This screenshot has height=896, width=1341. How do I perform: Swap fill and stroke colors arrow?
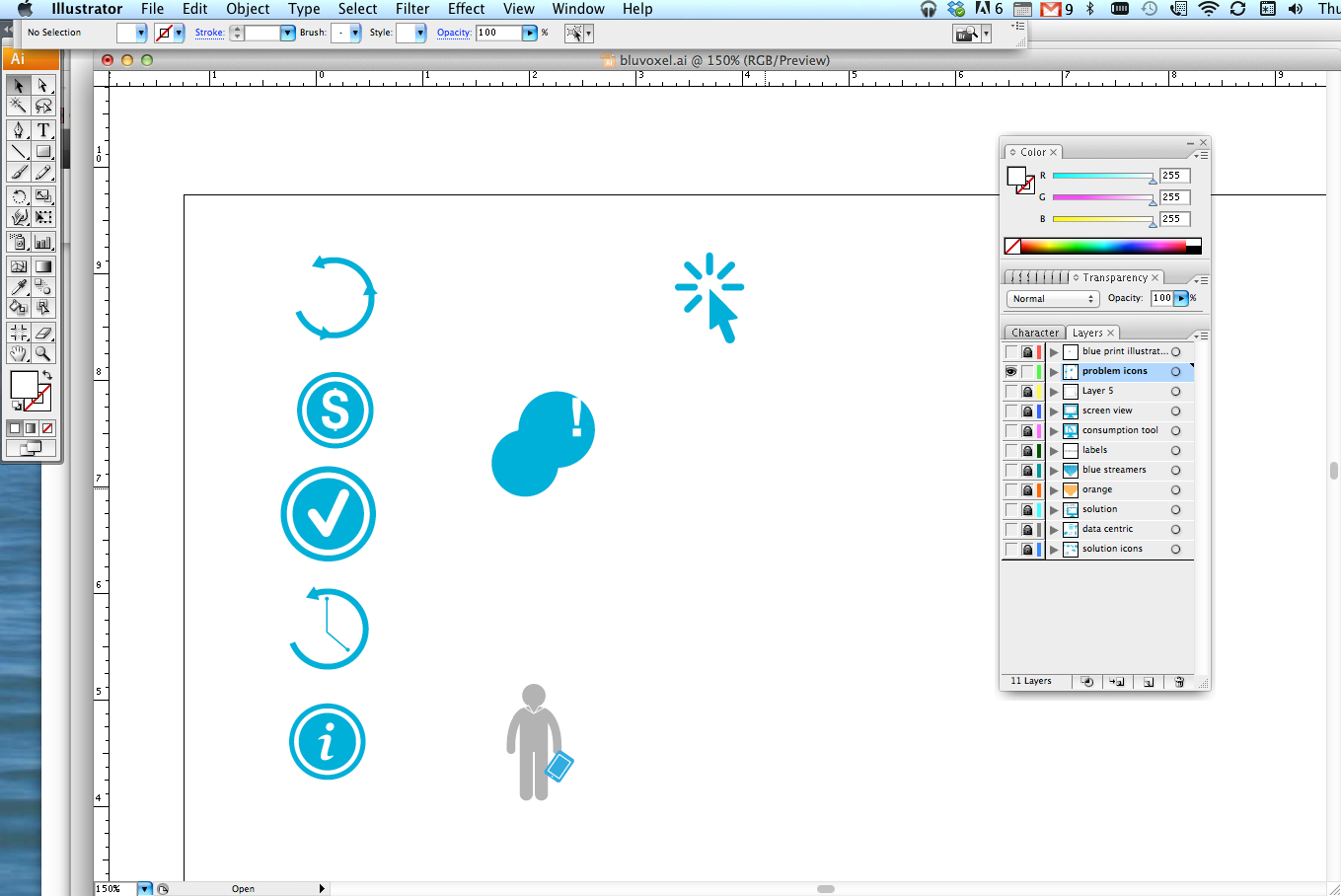coord(46,376)
